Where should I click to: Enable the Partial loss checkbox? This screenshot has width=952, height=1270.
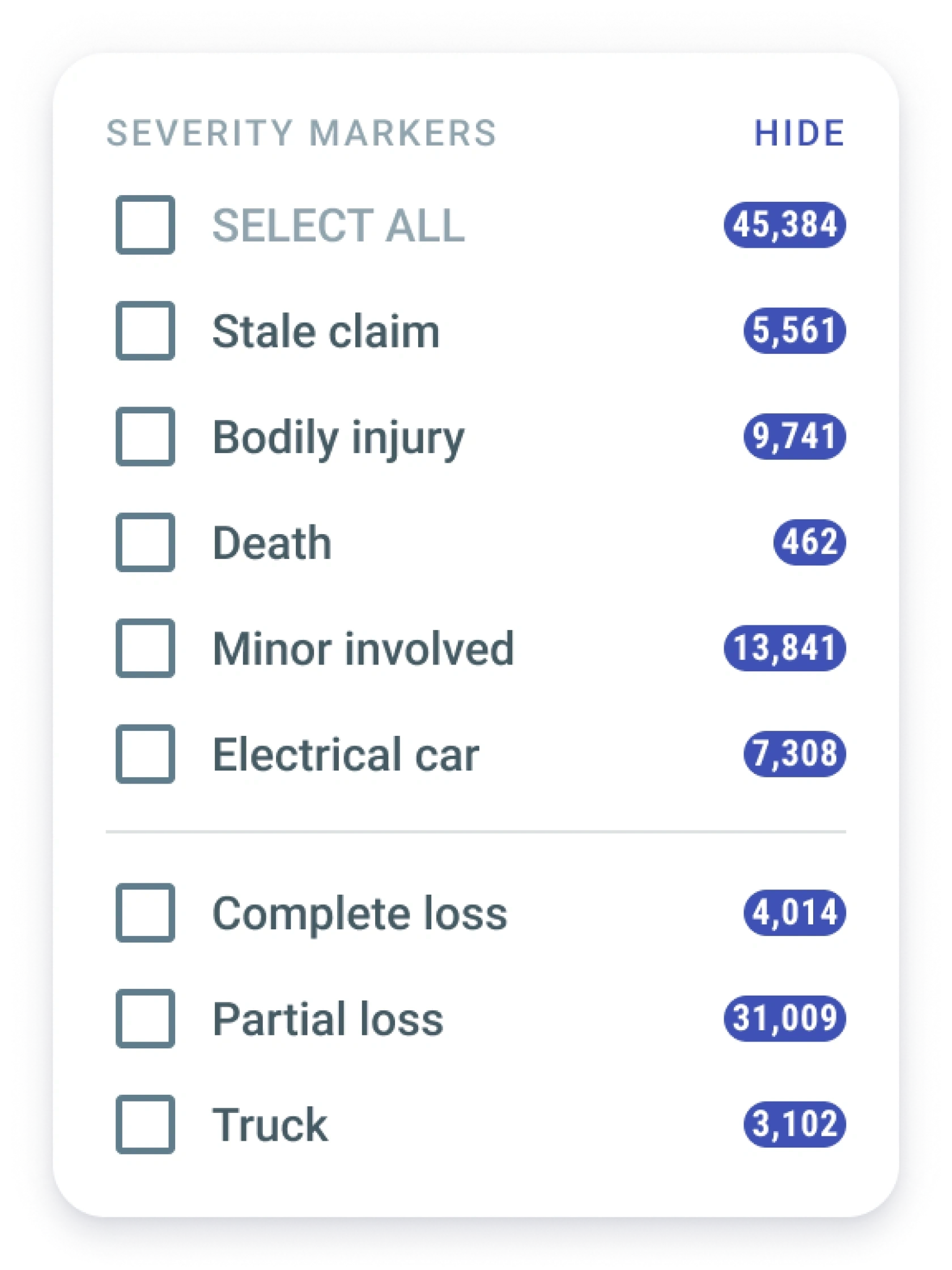click(145, 1018)
